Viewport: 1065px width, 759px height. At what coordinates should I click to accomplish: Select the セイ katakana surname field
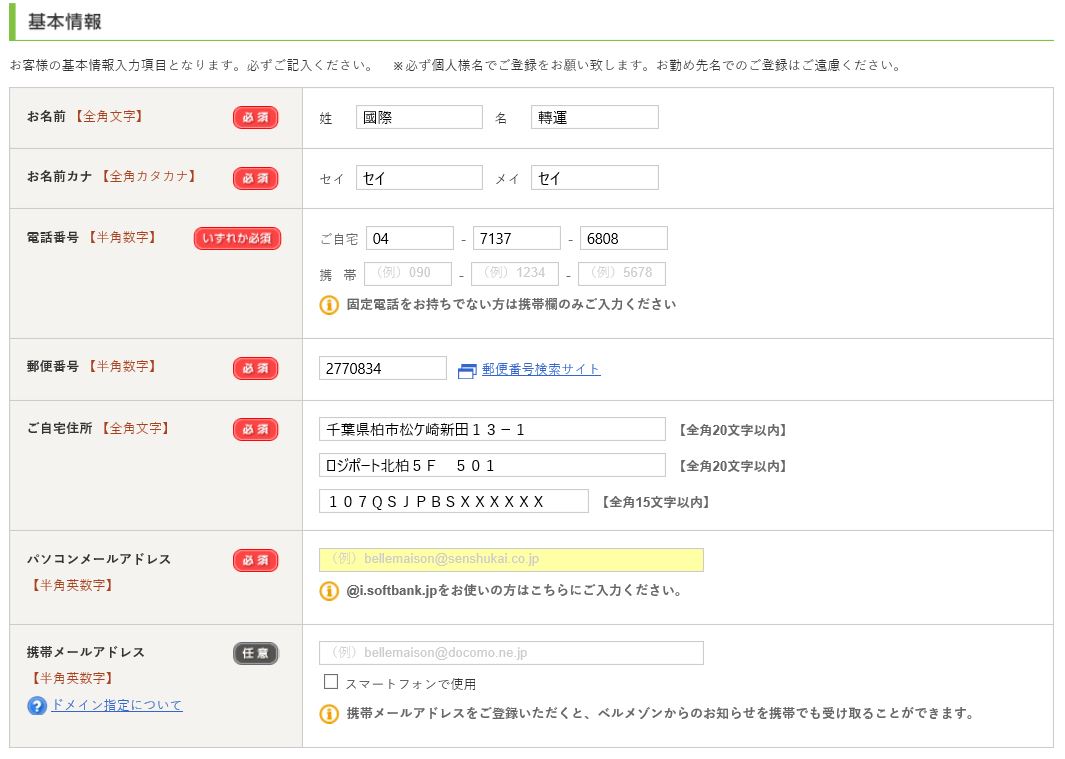(419, 178)
